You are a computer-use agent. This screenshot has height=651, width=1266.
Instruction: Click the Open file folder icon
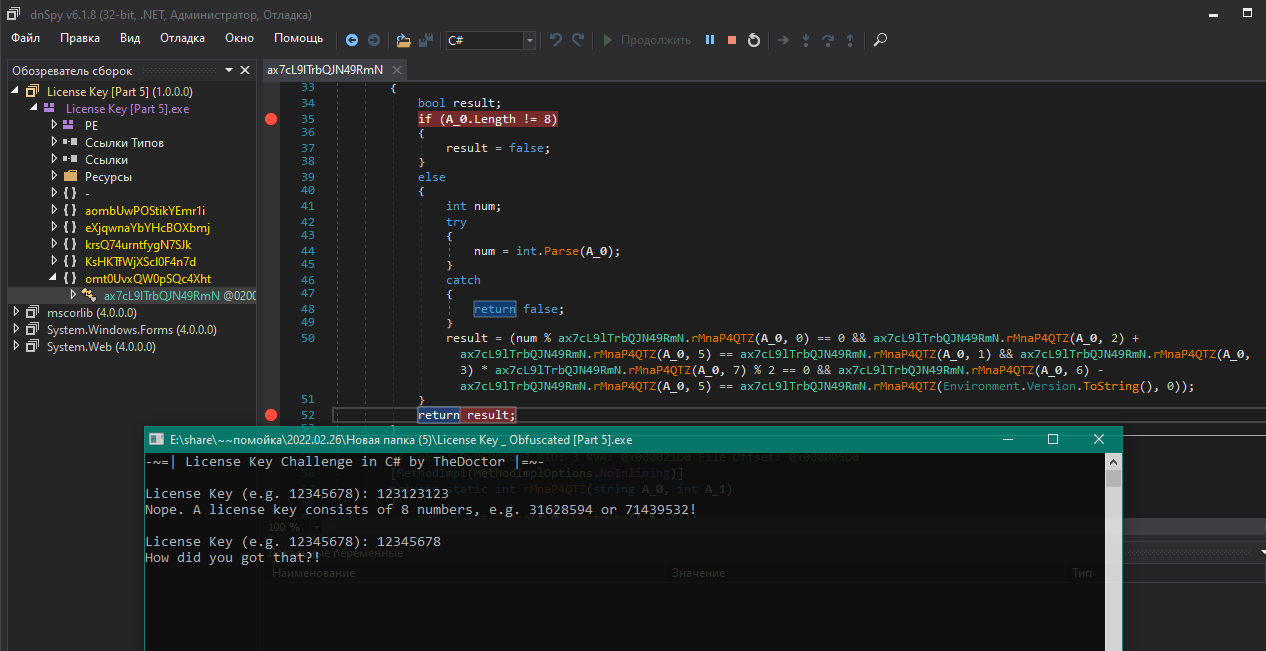click(403, 40)
